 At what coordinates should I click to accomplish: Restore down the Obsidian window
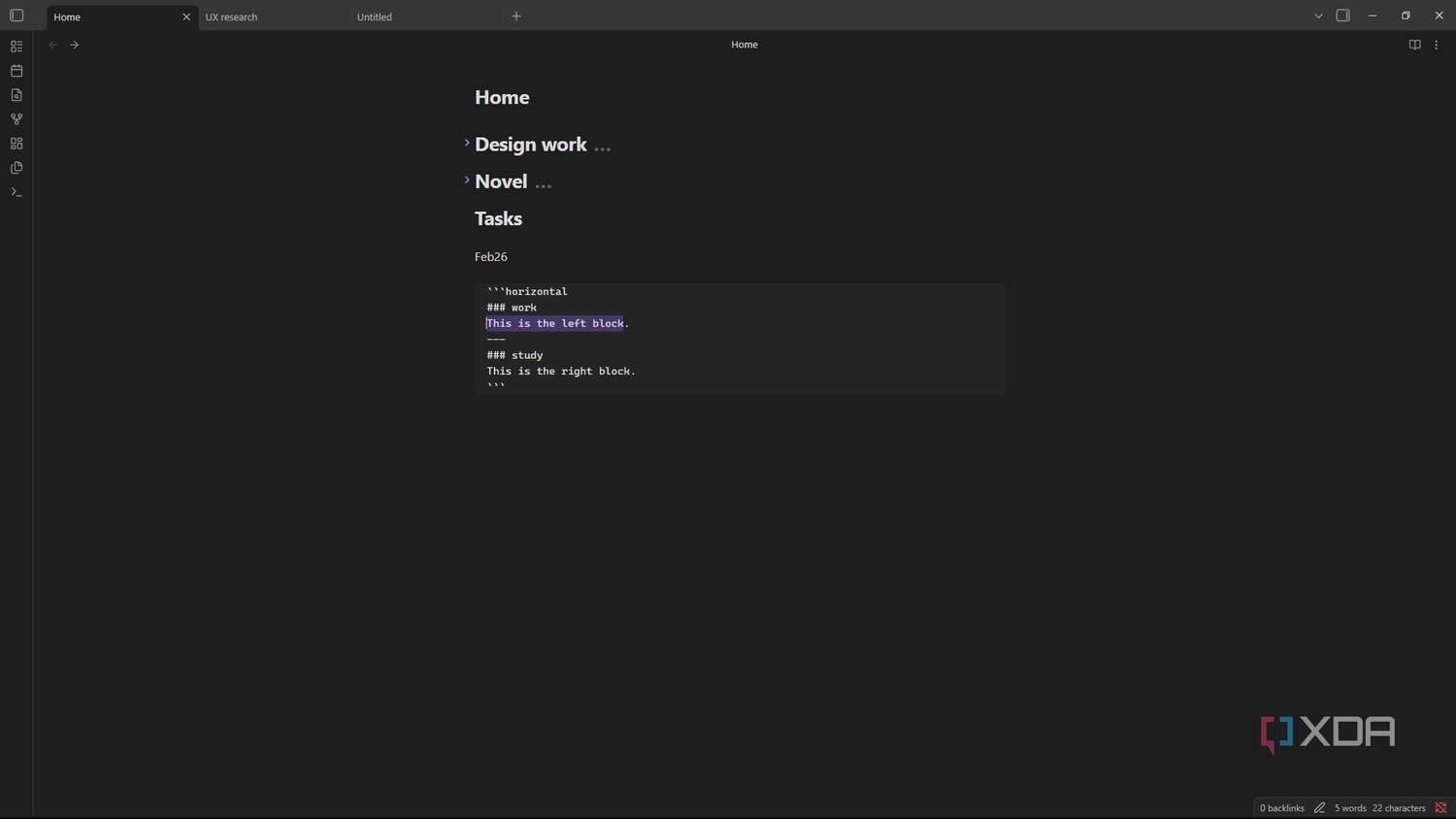pyautogui.click(x=1406, y=16)
